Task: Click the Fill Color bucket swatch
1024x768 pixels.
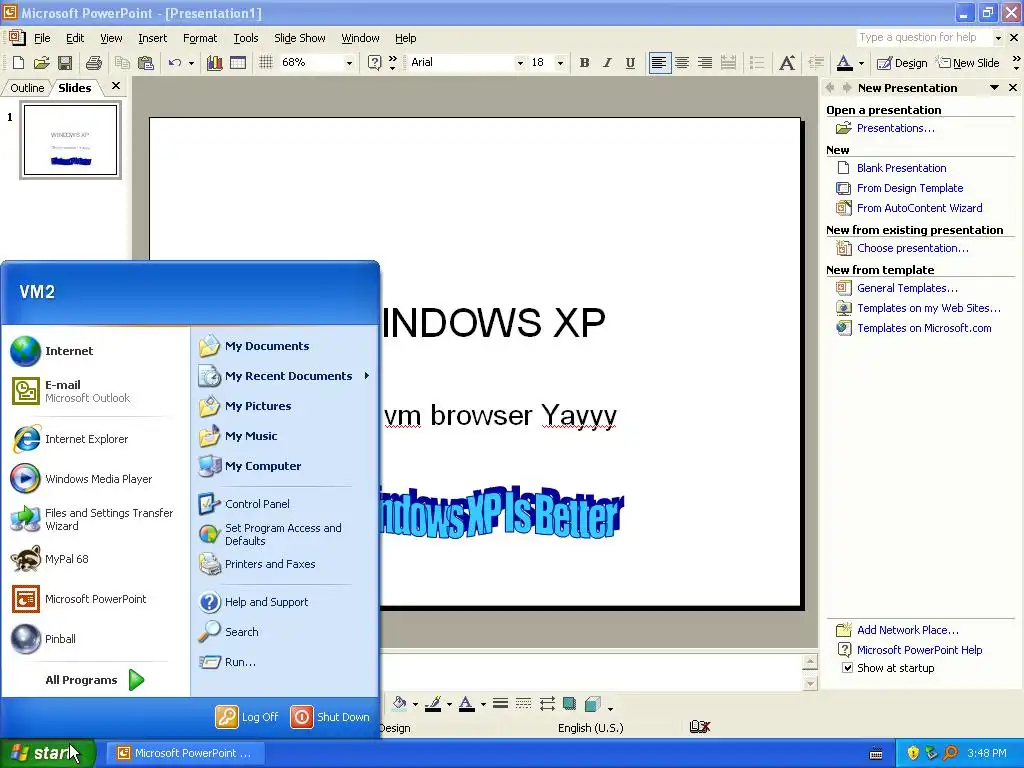Action: (399, 703)
